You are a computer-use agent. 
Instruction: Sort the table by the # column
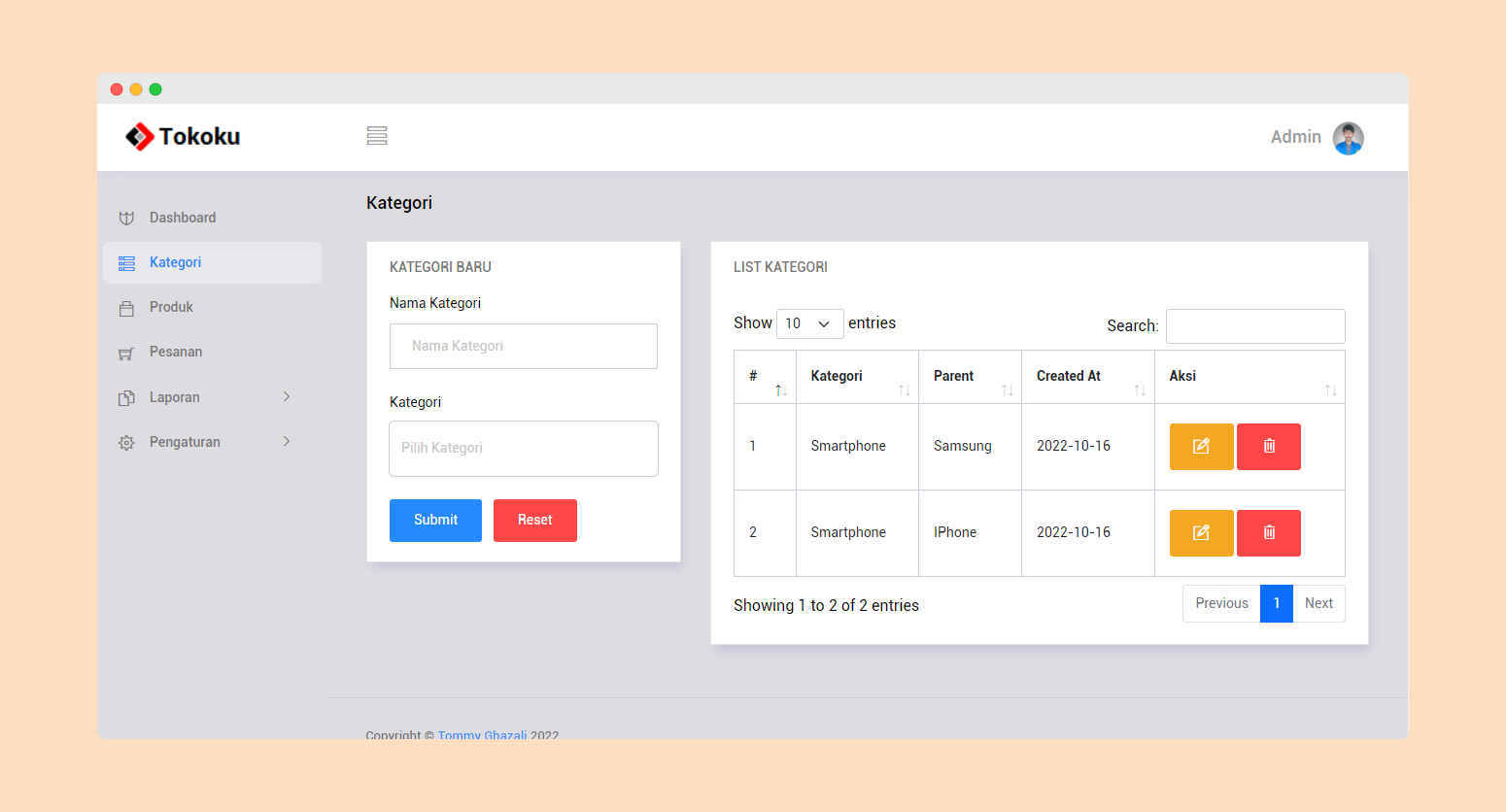(x=765, y=377)
